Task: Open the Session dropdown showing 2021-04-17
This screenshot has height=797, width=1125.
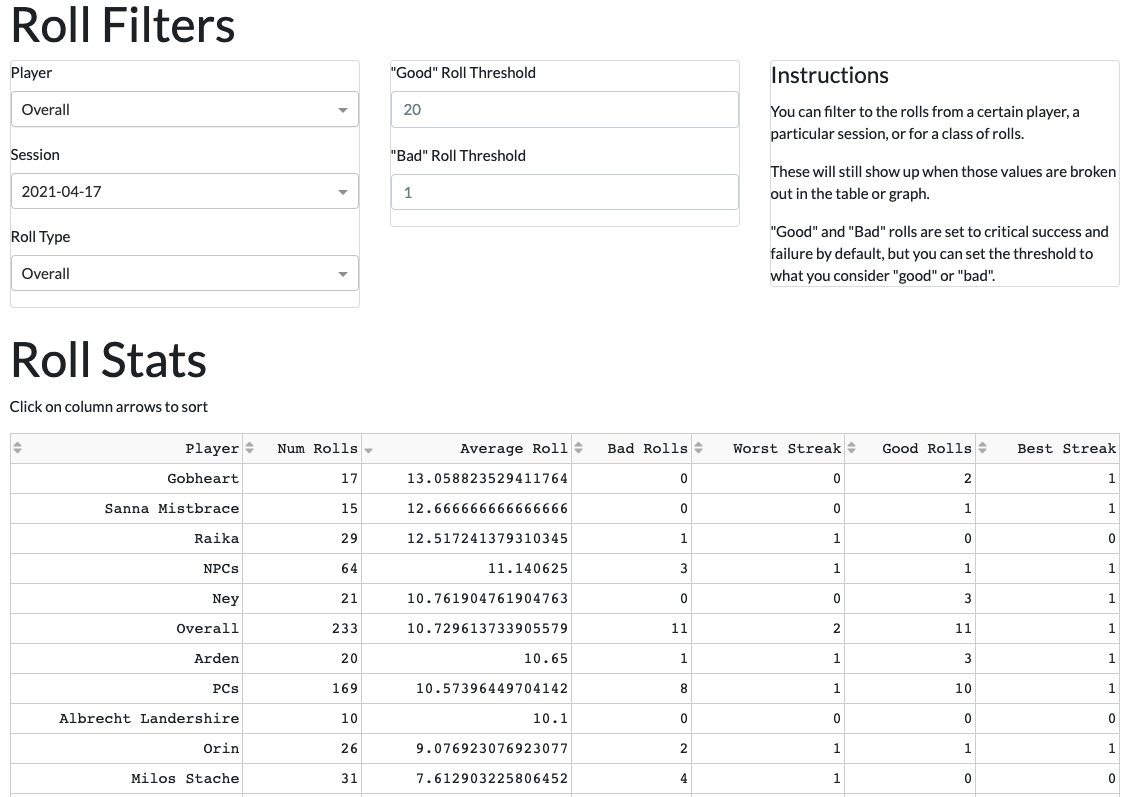Action: pos(184,192)
